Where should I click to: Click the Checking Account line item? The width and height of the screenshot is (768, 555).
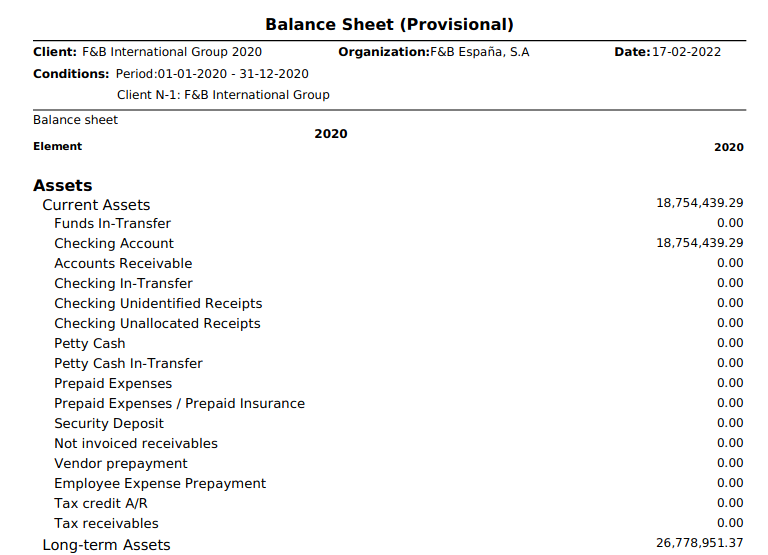pos(114,244)
